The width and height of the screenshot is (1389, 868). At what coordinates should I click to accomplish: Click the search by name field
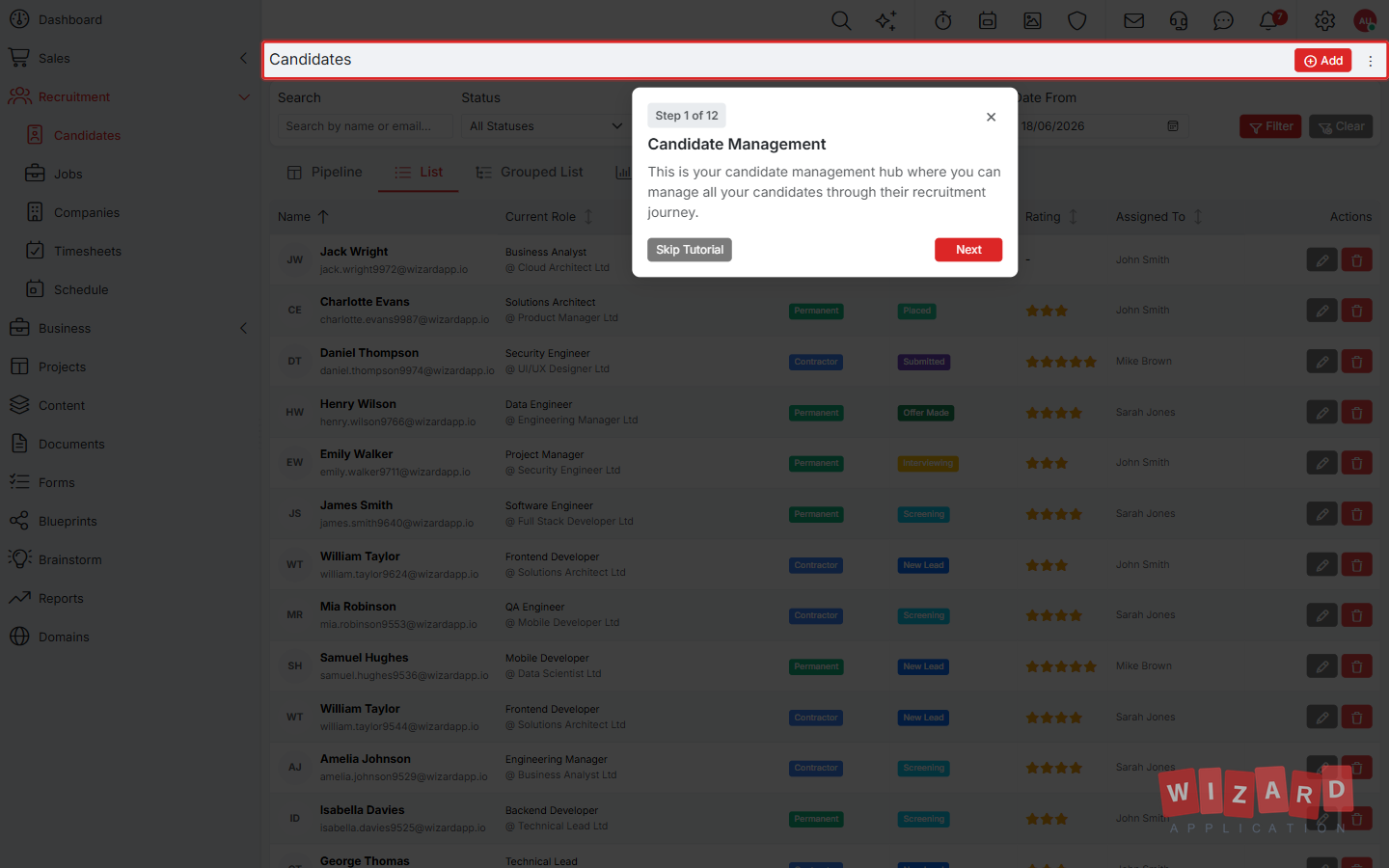pyautogui.click(x=366, y=126)
